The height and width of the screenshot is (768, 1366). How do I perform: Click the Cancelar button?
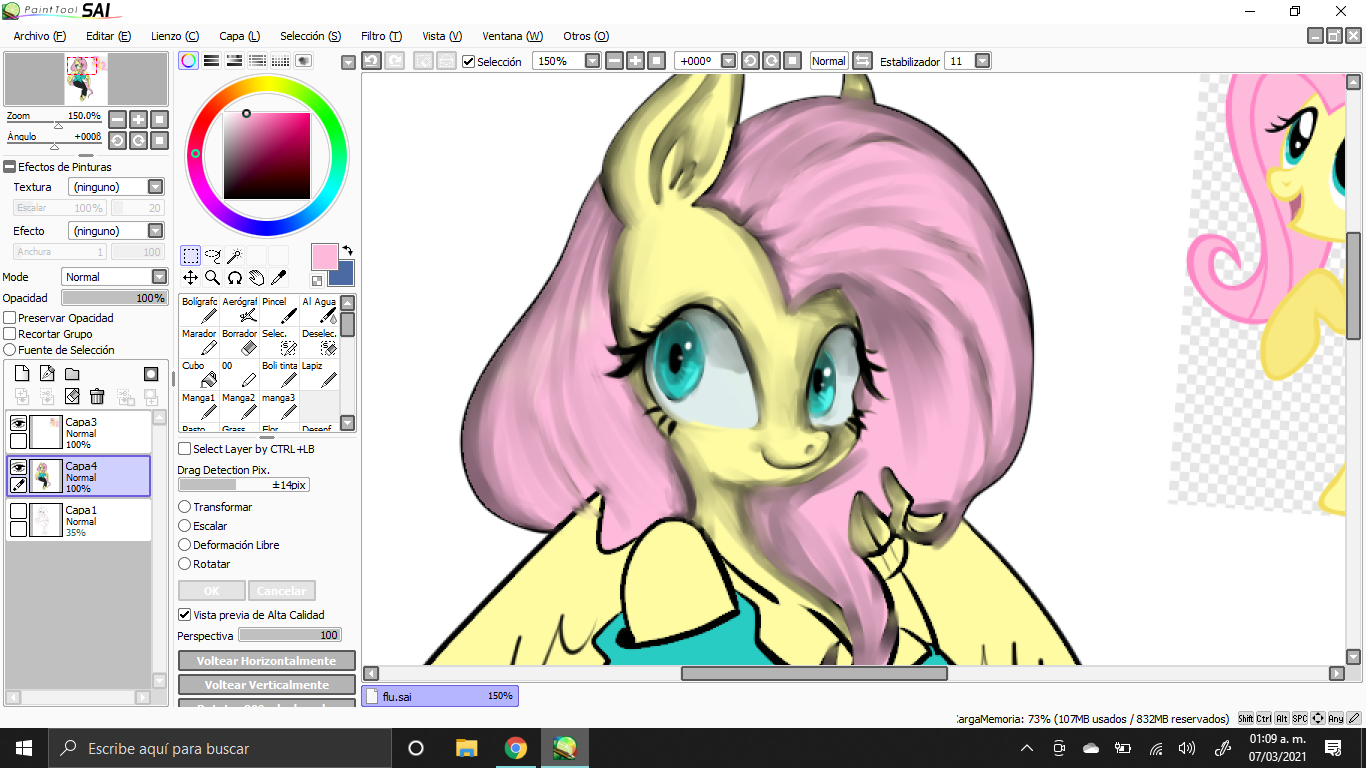[x=281, y=590]
